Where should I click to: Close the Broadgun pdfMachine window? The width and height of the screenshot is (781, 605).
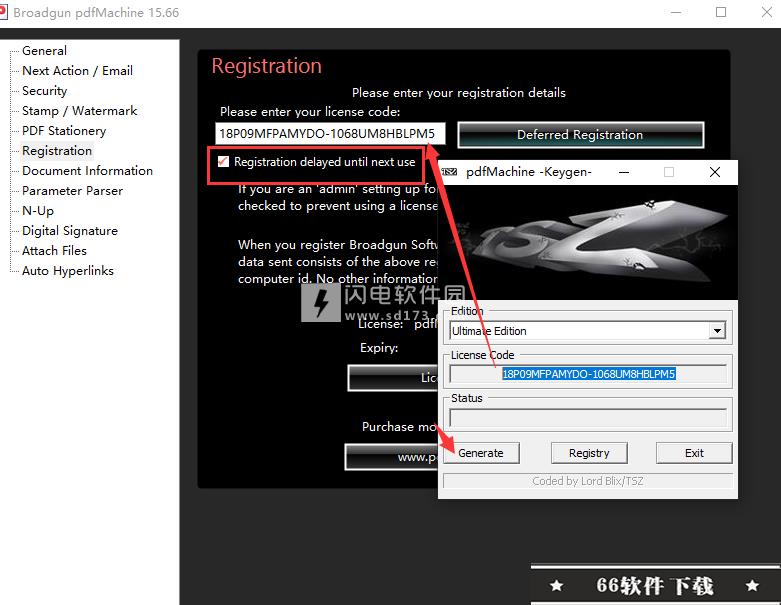pyautogui.click(x=767, y=12)
